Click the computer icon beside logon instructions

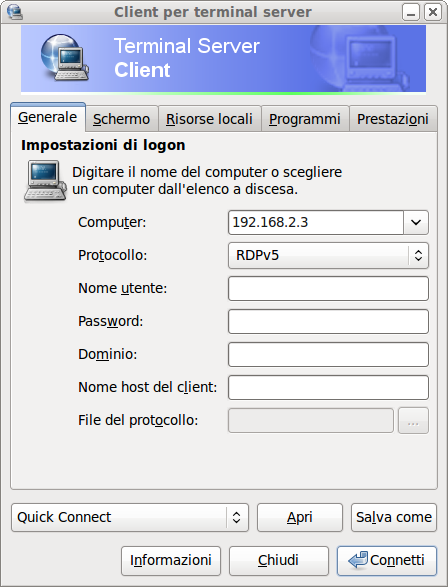click(x=45, y=181)
